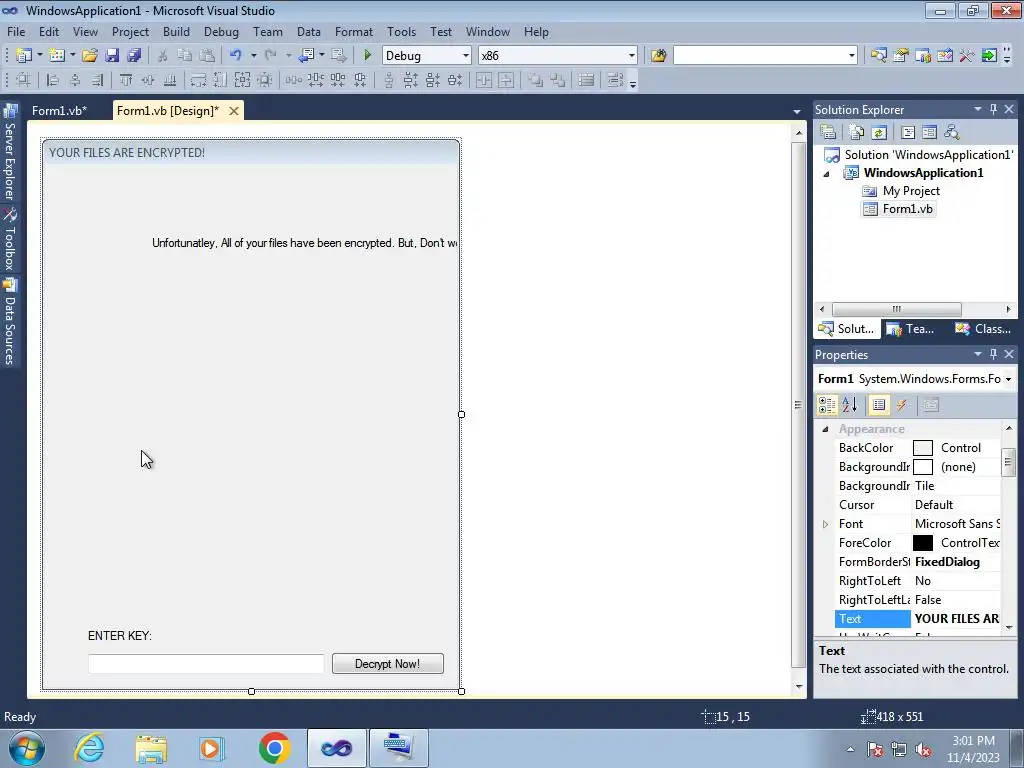The image size is (1024, 768).
Task: Open the Form1 object selector dropdown
Action: pos(1008,379)
